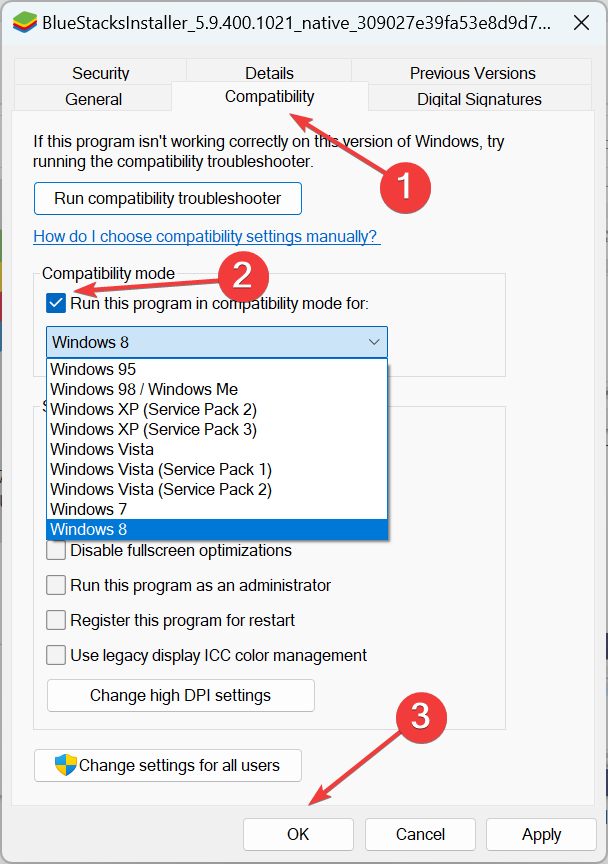Open the Security tab

[x=100, y=73]
